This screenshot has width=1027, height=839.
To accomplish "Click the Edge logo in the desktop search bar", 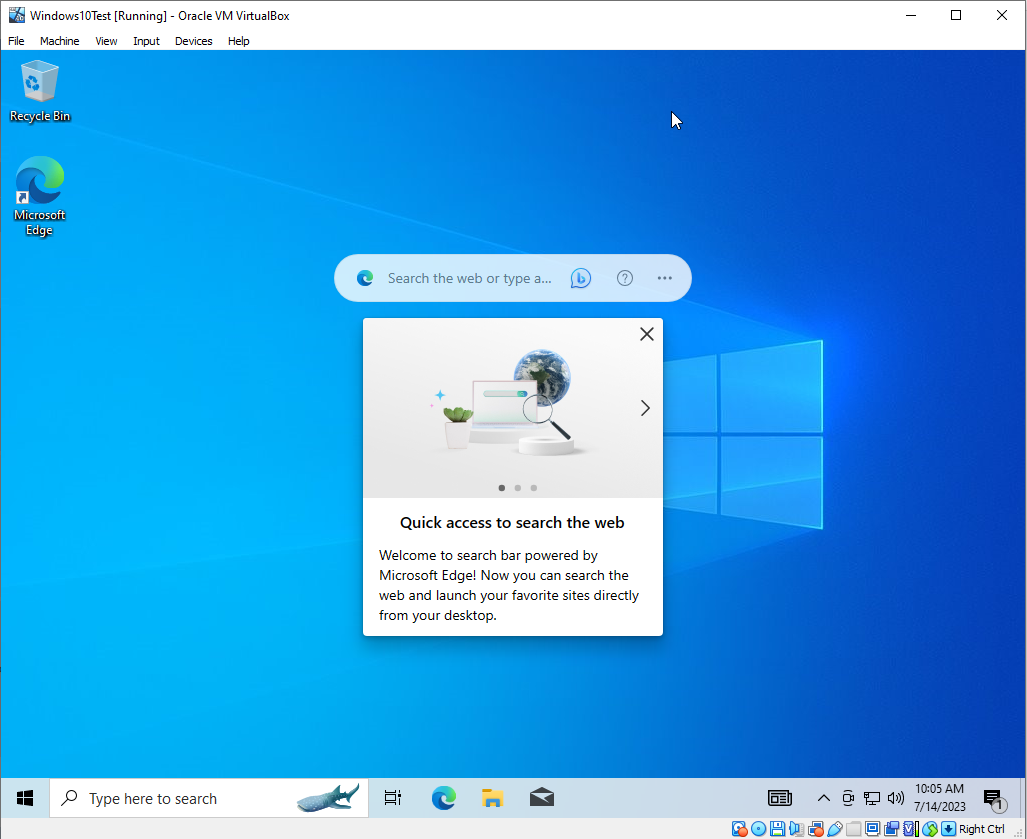I will [365, 278].
